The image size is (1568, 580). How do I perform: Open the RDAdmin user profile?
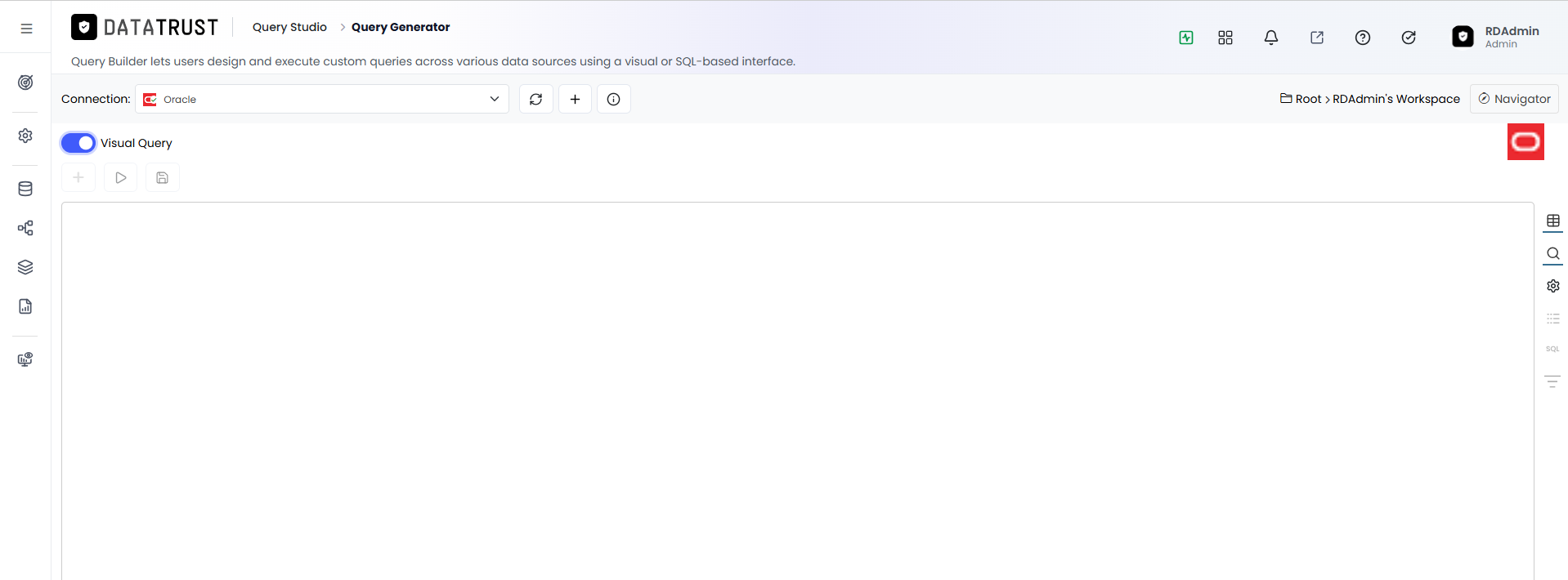coord(1496,37)
